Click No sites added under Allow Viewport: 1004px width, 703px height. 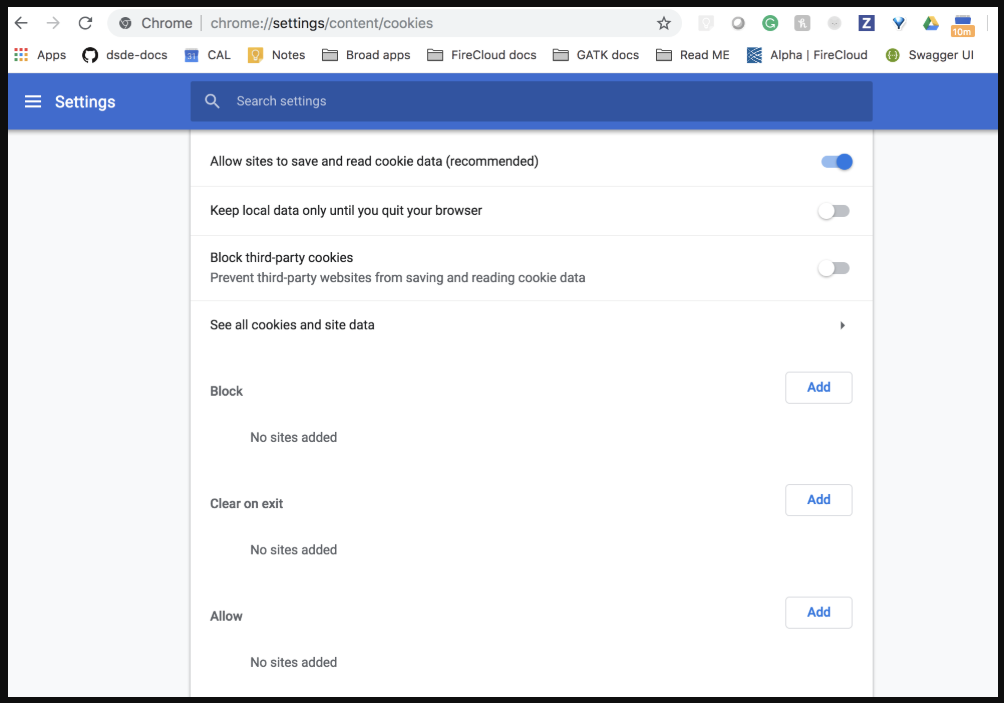(x=293, y=662)
